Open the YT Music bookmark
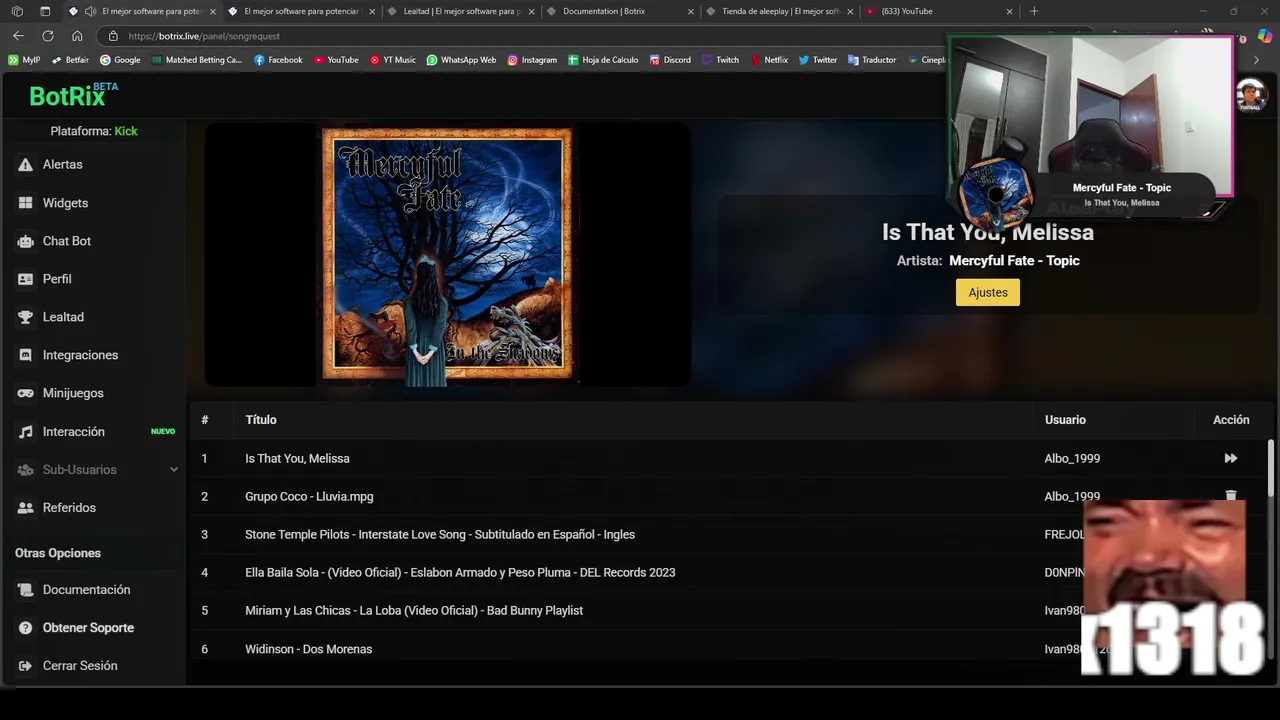The image size is (1280, 720). pos(392,60)
